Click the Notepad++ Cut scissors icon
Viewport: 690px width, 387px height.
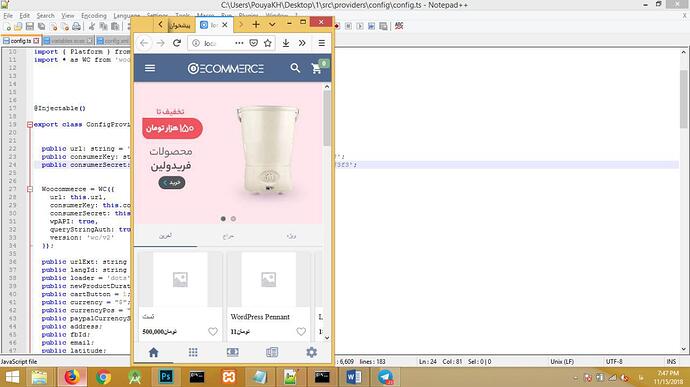click(92, 26)
